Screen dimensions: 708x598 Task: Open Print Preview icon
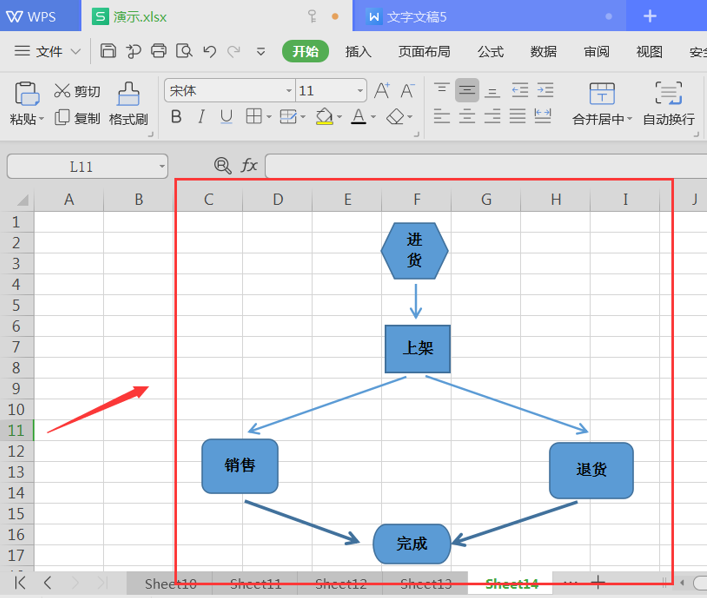pos(184,51)
